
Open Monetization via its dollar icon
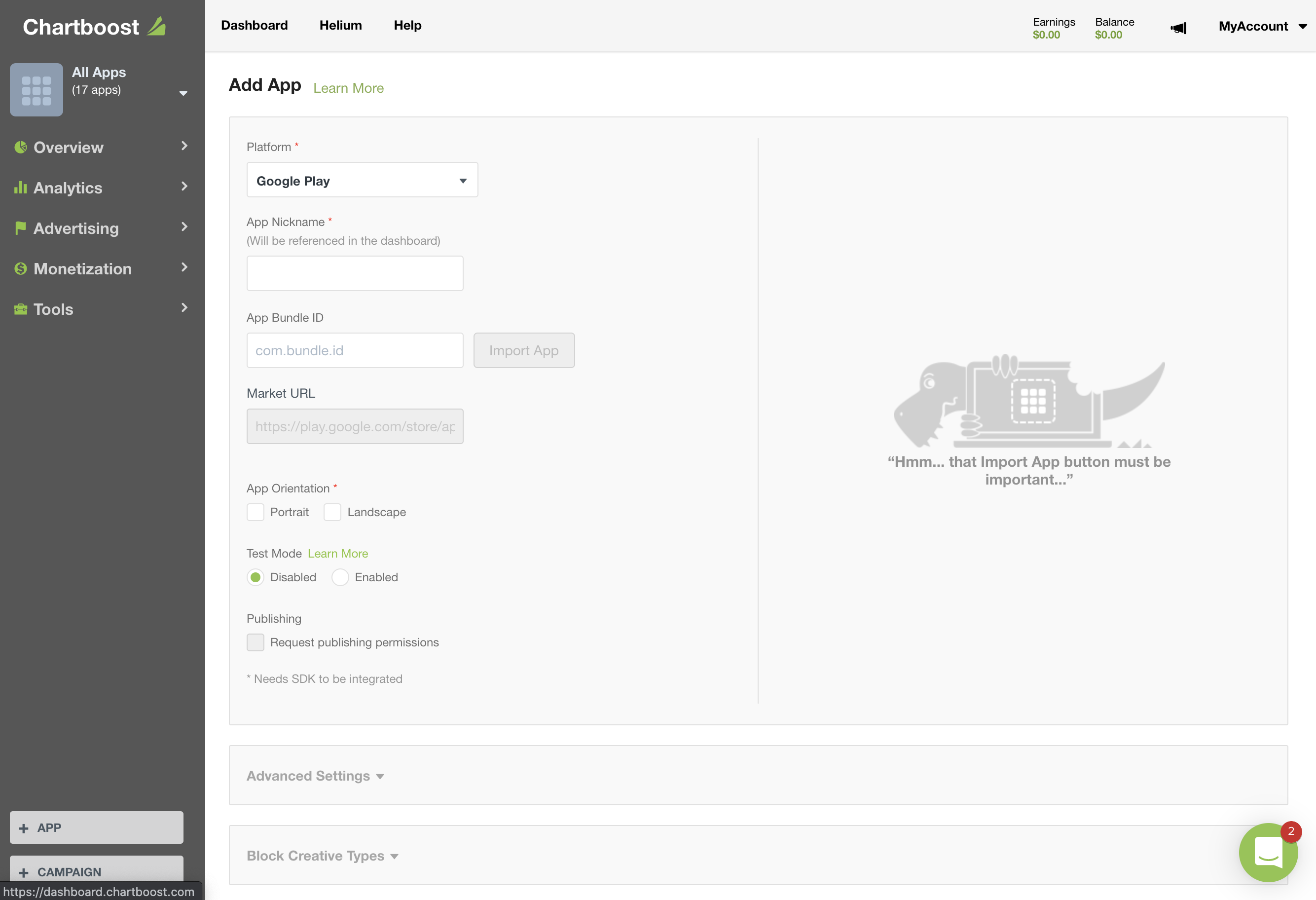[x=21, y=268]
